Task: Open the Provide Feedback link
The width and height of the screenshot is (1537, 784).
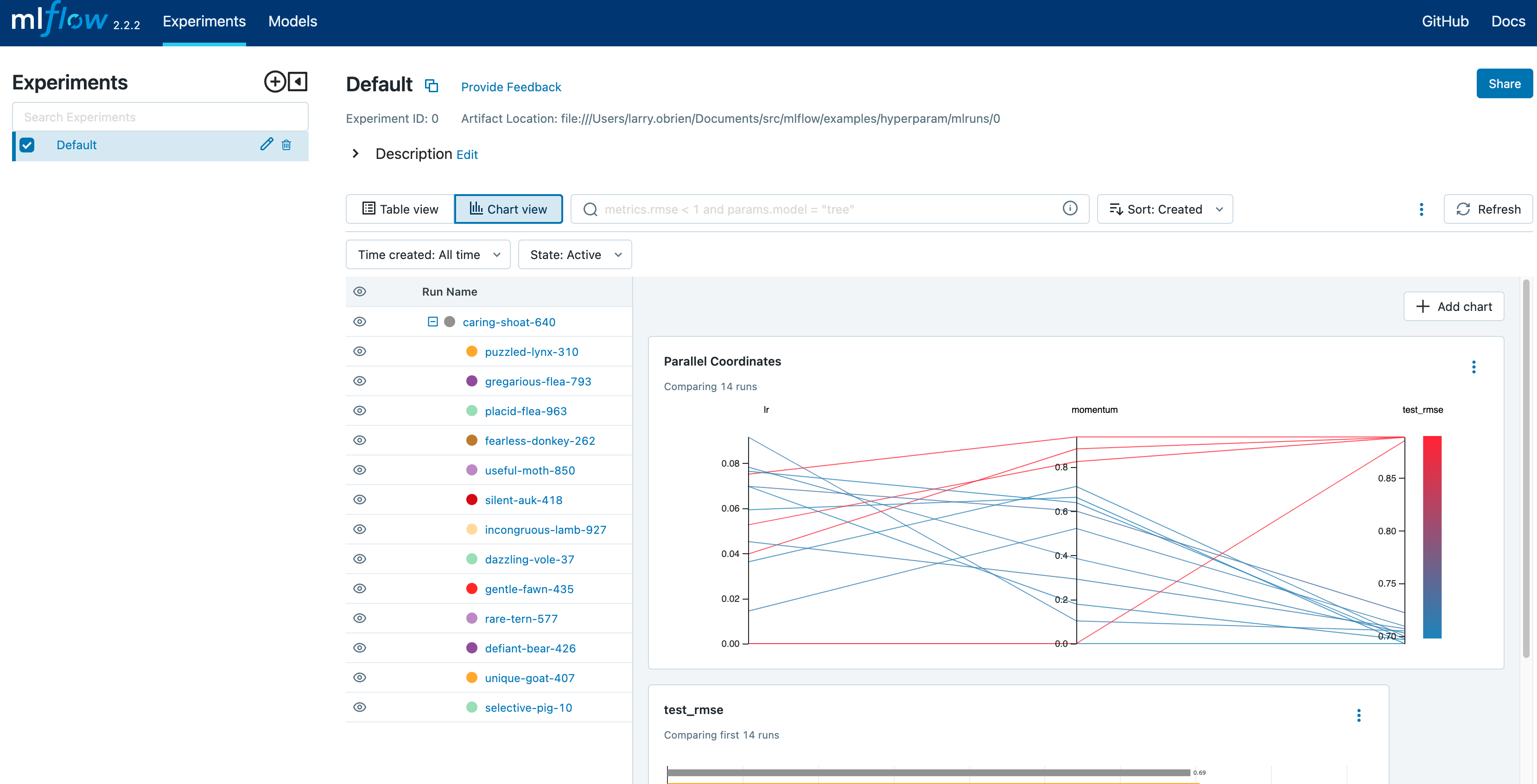Action: click(511, 87)
